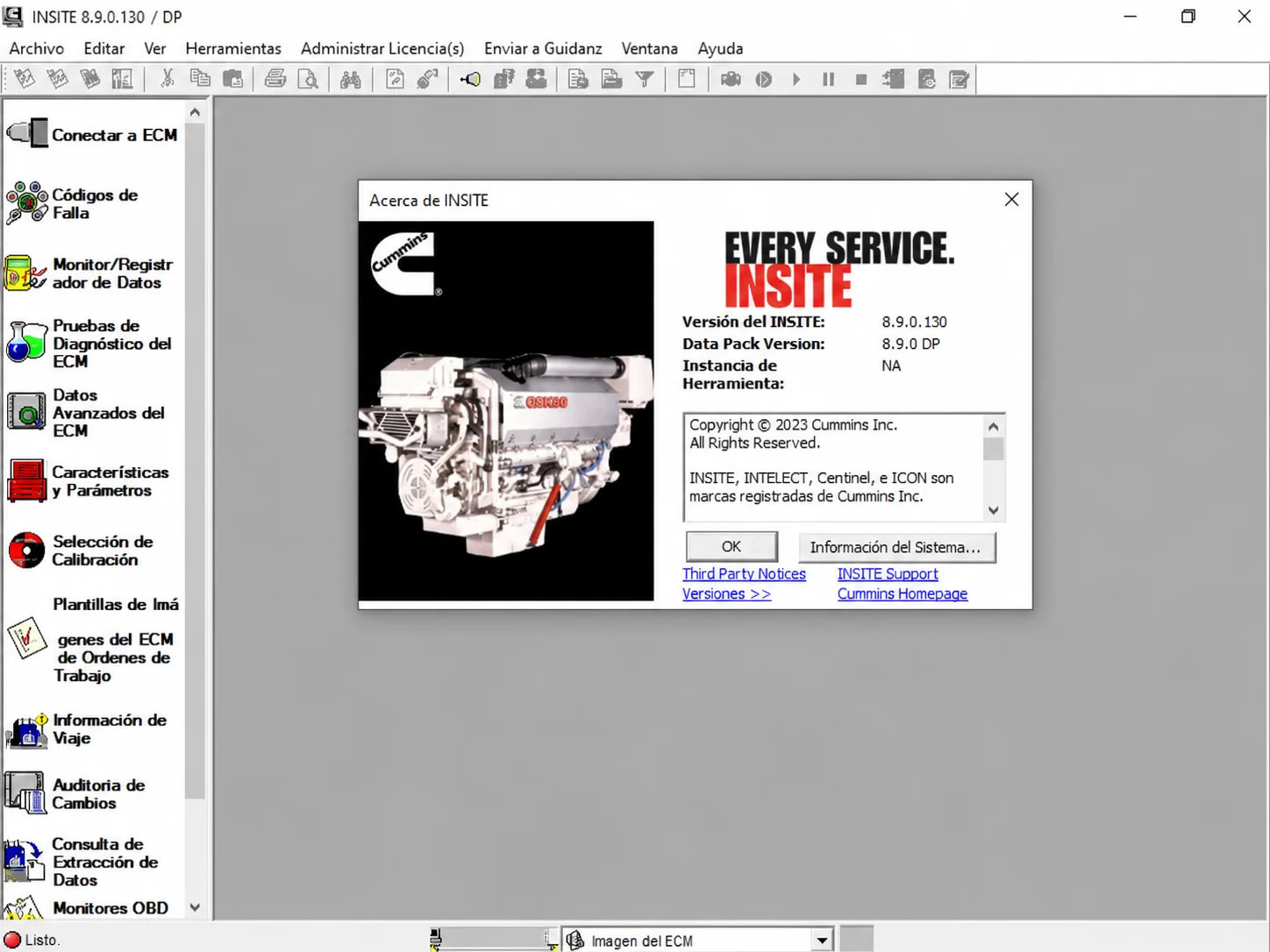Open Datos Avanzados del ECM
Screen dimensions: 1270x952
[x=86, y=412]
